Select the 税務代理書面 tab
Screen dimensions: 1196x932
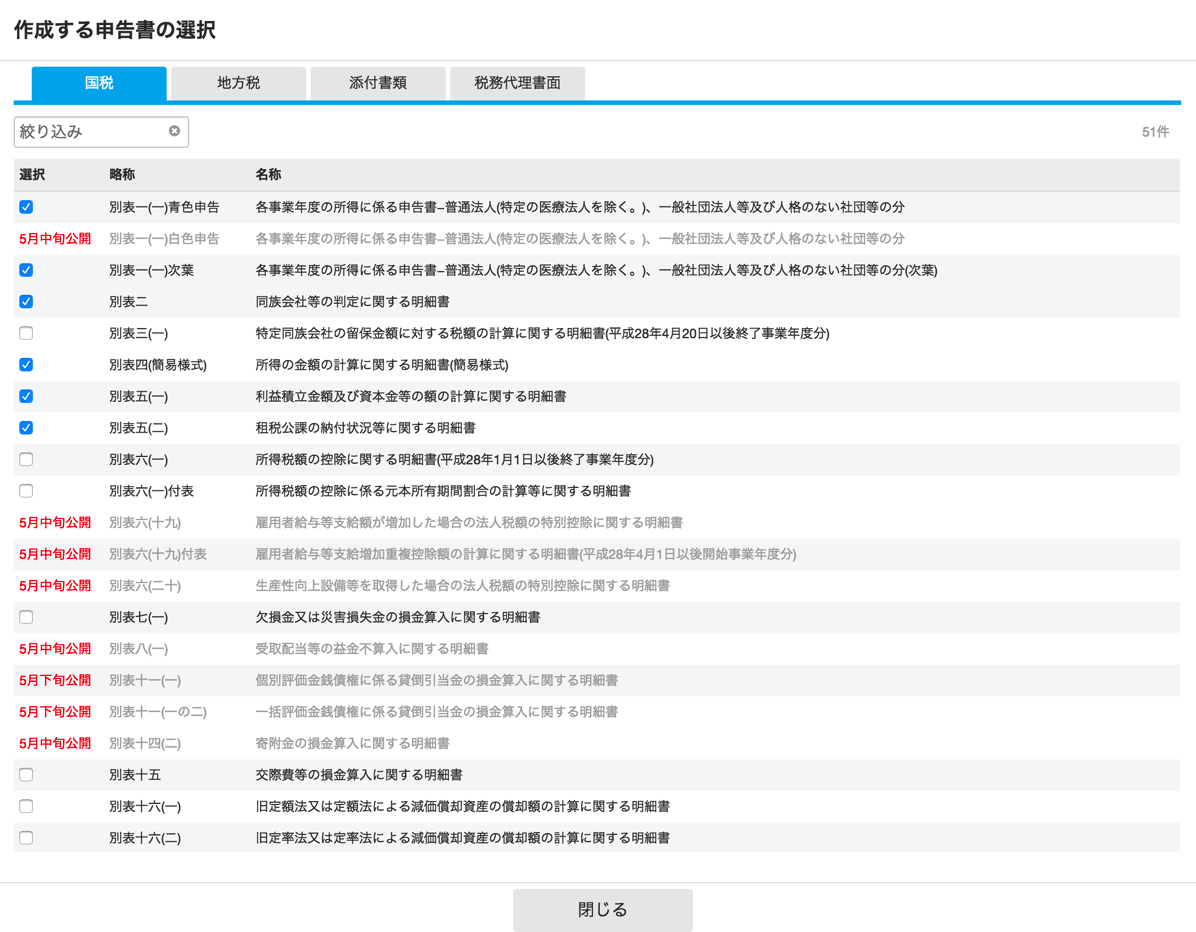coord(517,83)
